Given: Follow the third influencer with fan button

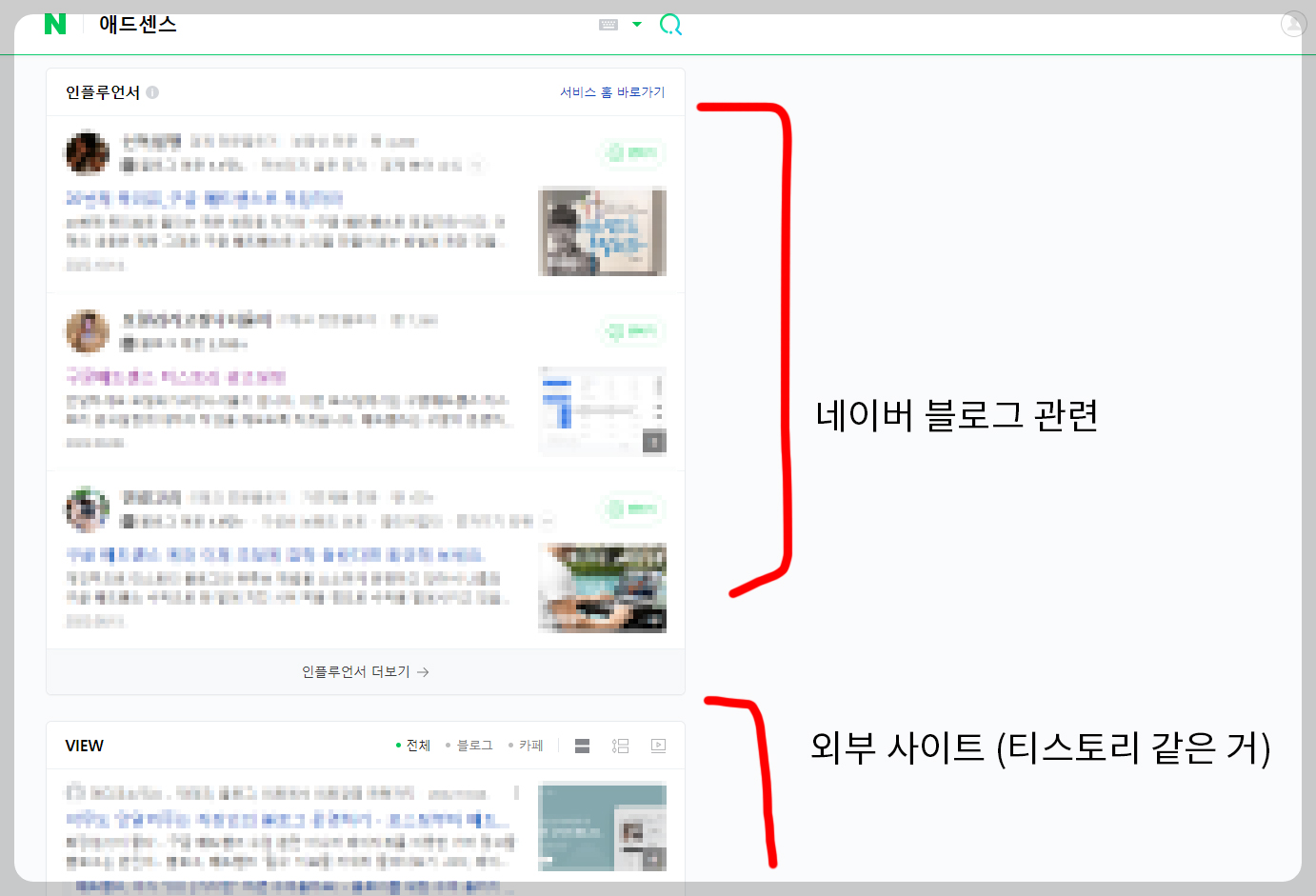Looking at the screenshot, I should (x=631, y=508).
